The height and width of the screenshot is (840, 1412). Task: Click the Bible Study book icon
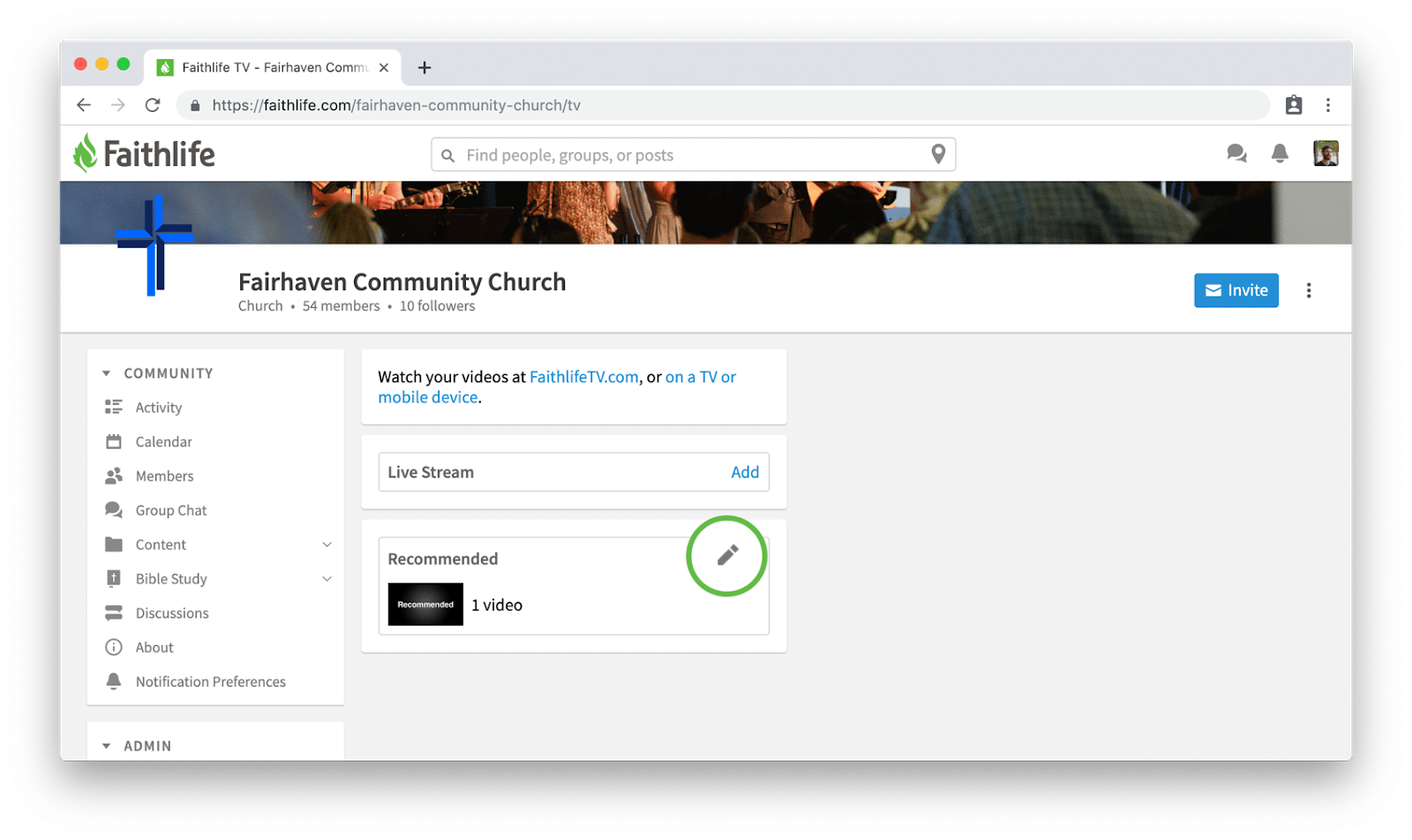tap(114, 578)
